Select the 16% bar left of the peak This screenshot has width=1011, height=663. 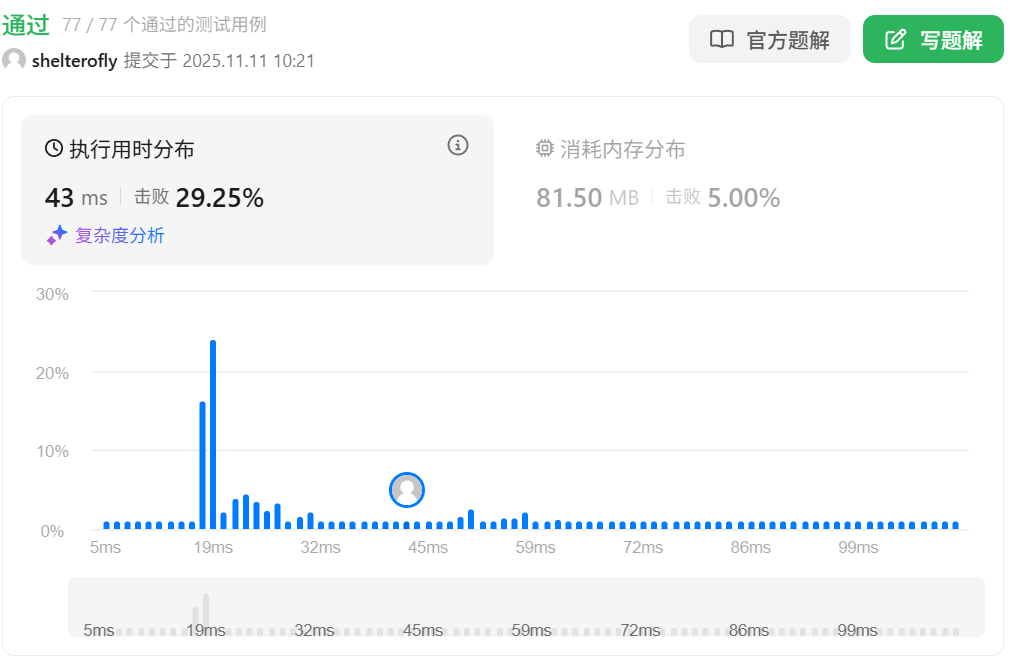202,465
